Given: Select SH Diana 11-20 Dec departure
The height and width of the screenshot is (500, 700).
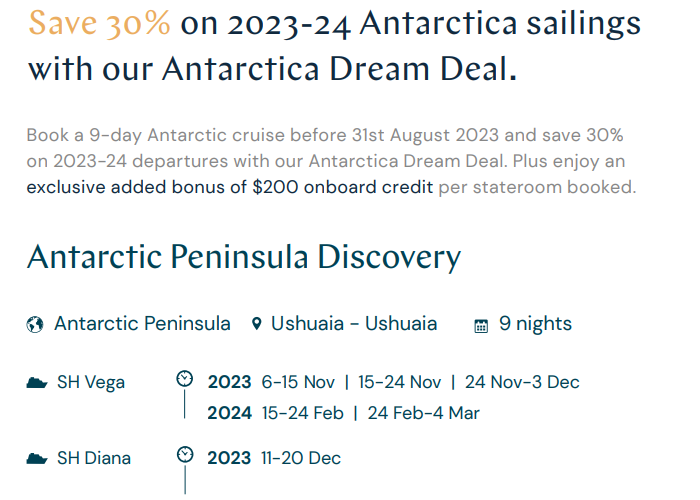Looking at the screenshot, I should [x=301, y=458].
